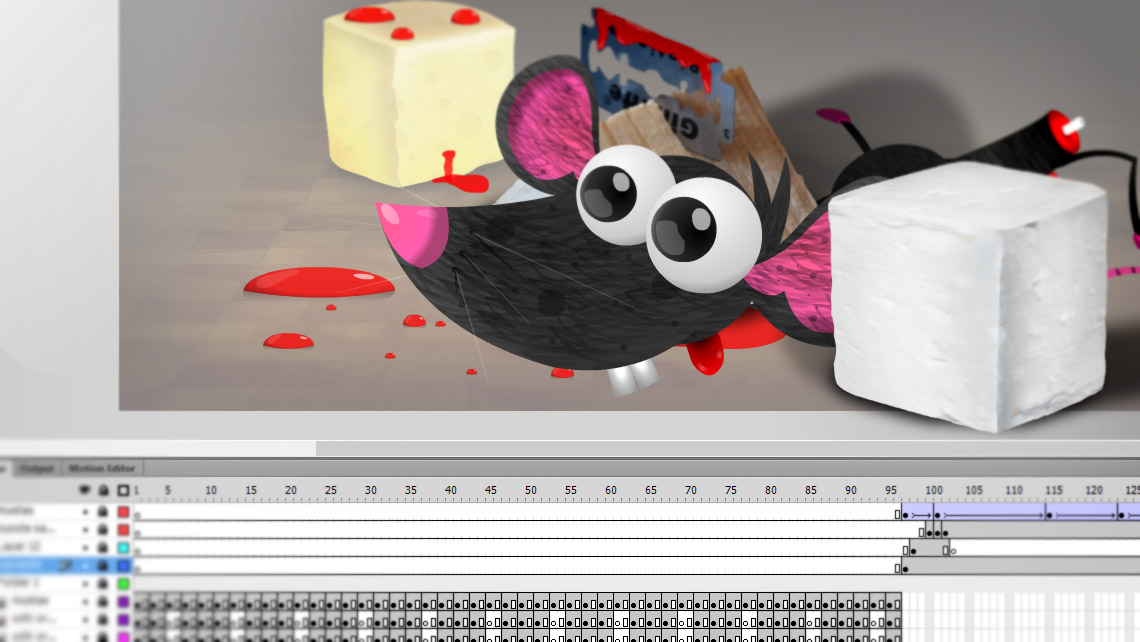Move playhead to frame 75 on ruler
The height and width of the screenshot is (642, 1140).
(x=731, y=491)
